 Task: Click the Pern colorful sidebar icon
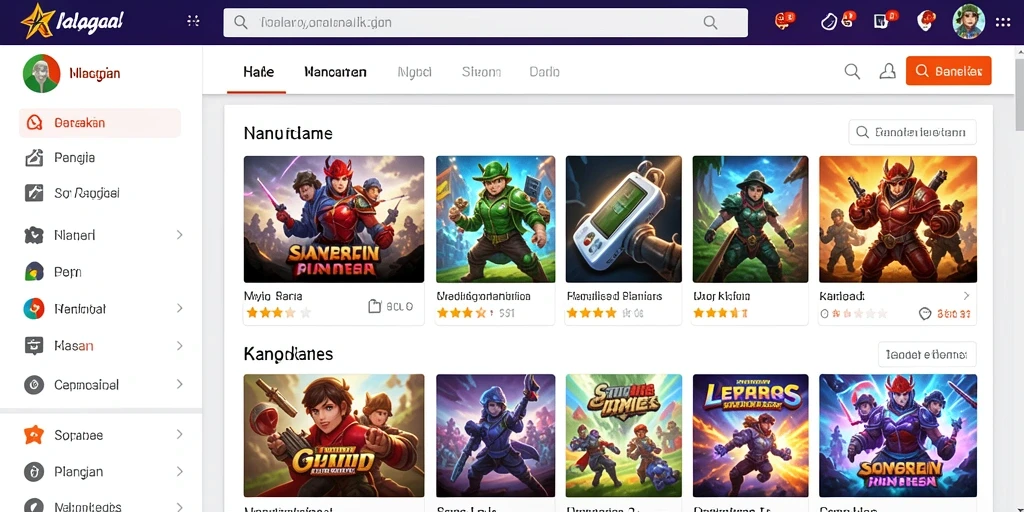tap(34, 272)
